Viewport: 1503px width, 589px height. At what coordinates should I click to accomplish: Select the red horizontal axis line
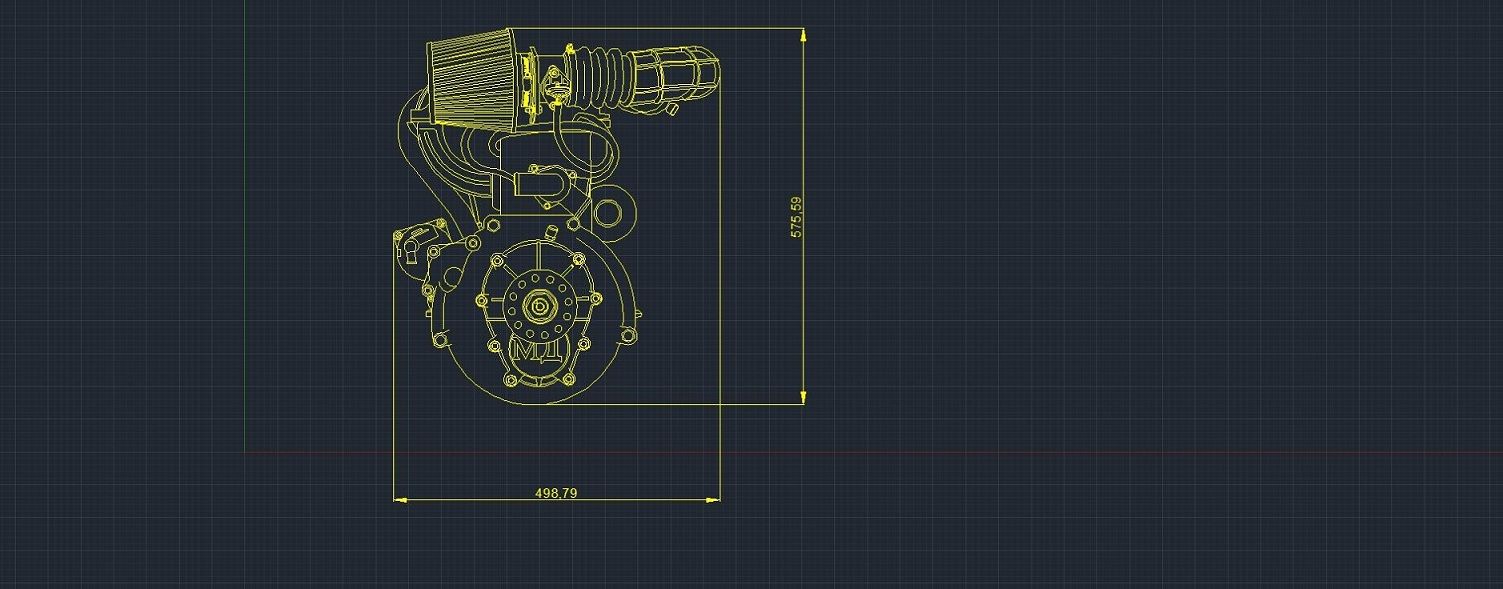pos(1000,453)
